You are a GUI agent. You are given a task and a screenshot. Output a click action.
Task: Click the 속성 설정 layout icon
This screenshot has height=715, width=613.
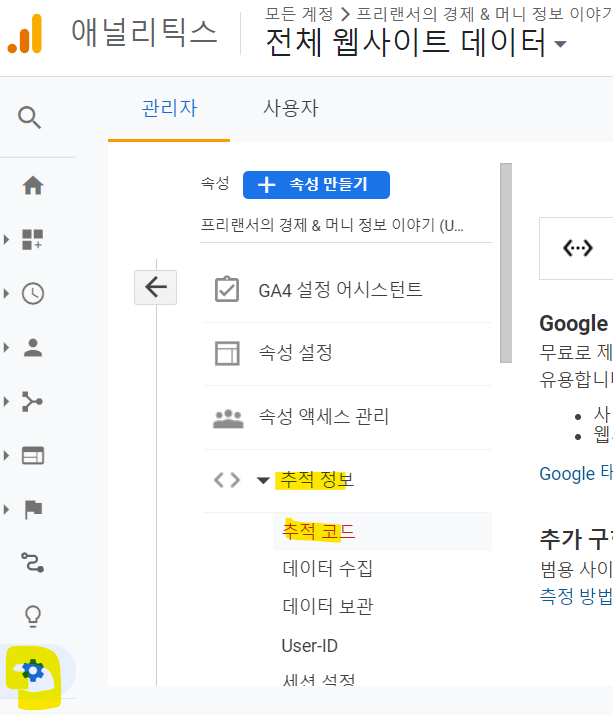point(227,353)
